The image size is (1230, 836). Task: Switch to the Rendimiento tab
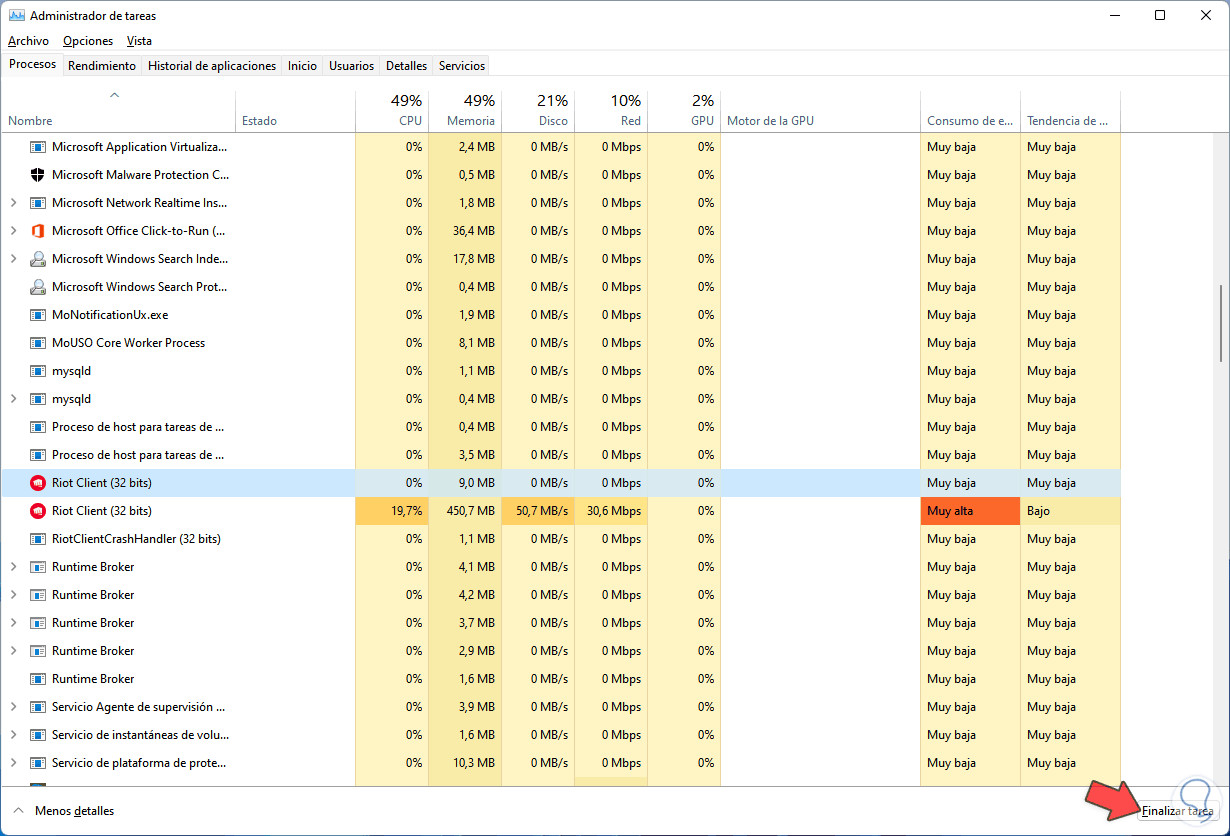pos(102,66)
